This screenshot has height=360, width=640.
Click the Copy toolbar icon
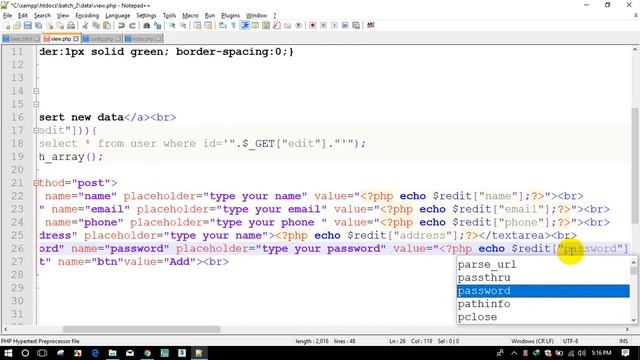click(96, 26)
